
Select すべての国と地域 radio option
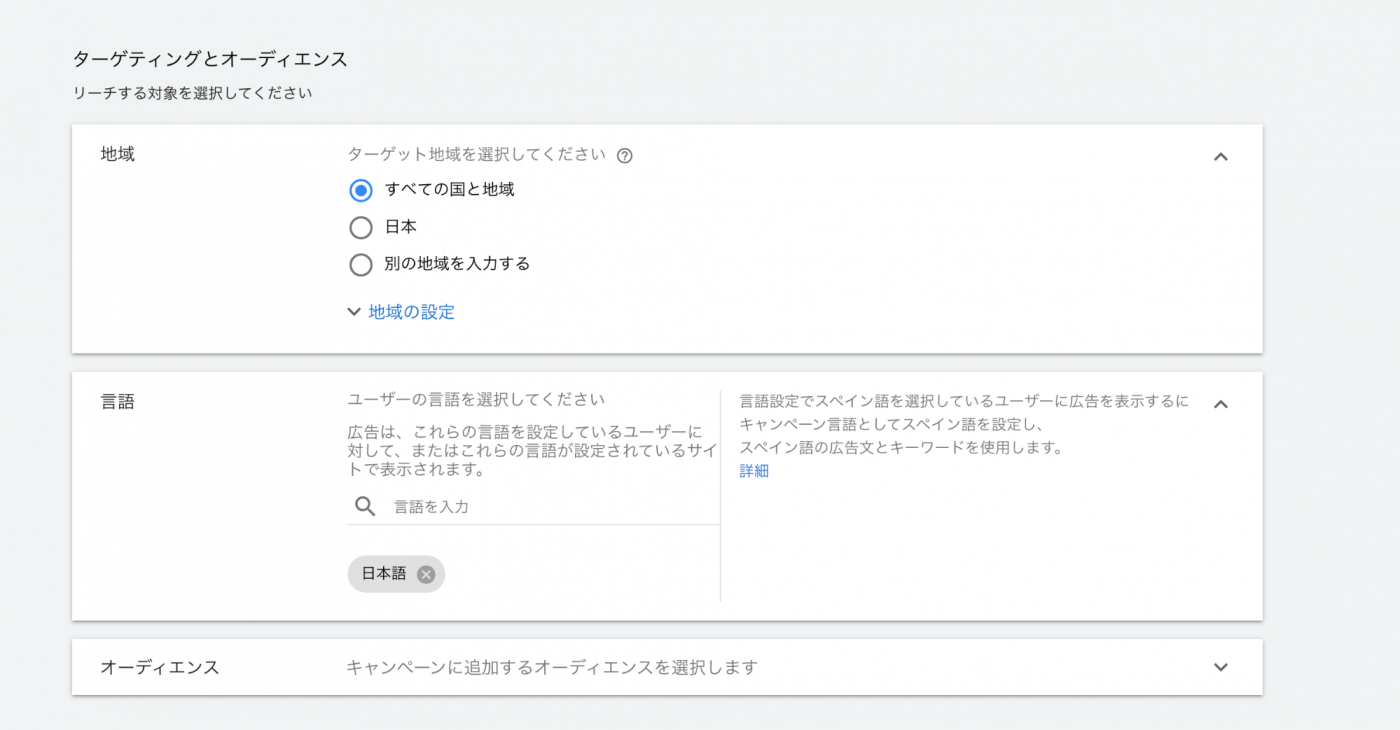361,190
